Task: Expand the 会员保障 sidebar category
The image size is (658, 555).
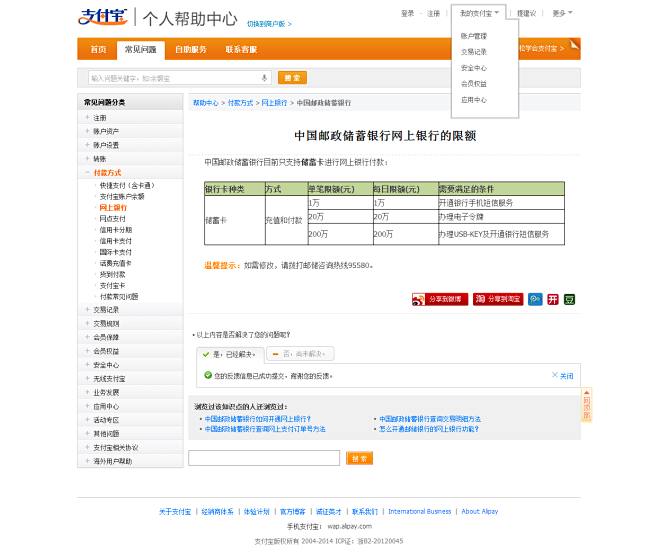Action: [x=131, y=337]
